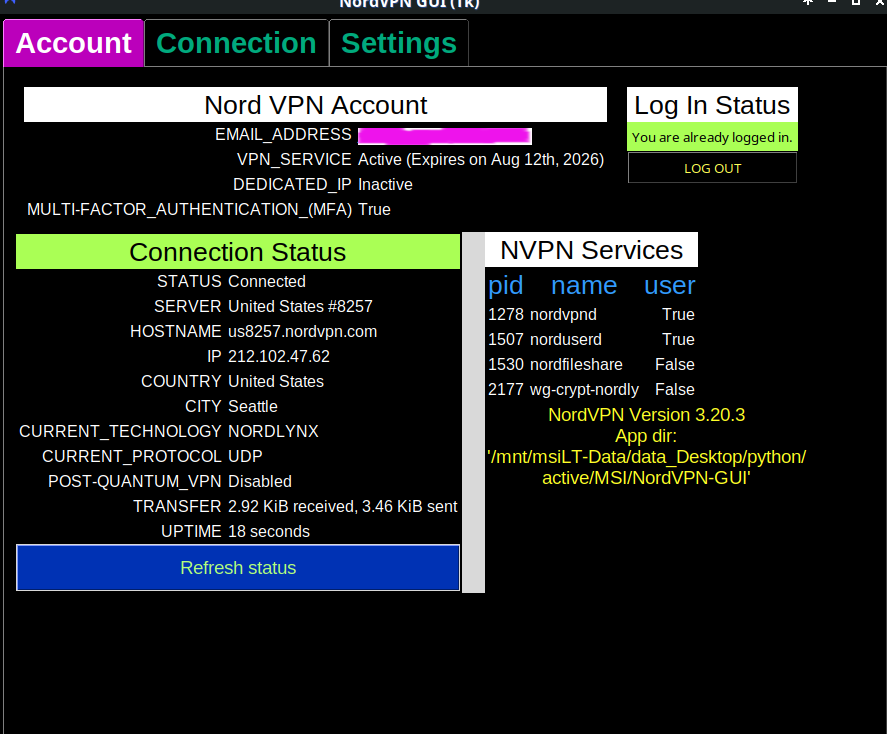Select the redacted email address field
887x734 pixels.
pyautogui.click(x=445, y=136)
